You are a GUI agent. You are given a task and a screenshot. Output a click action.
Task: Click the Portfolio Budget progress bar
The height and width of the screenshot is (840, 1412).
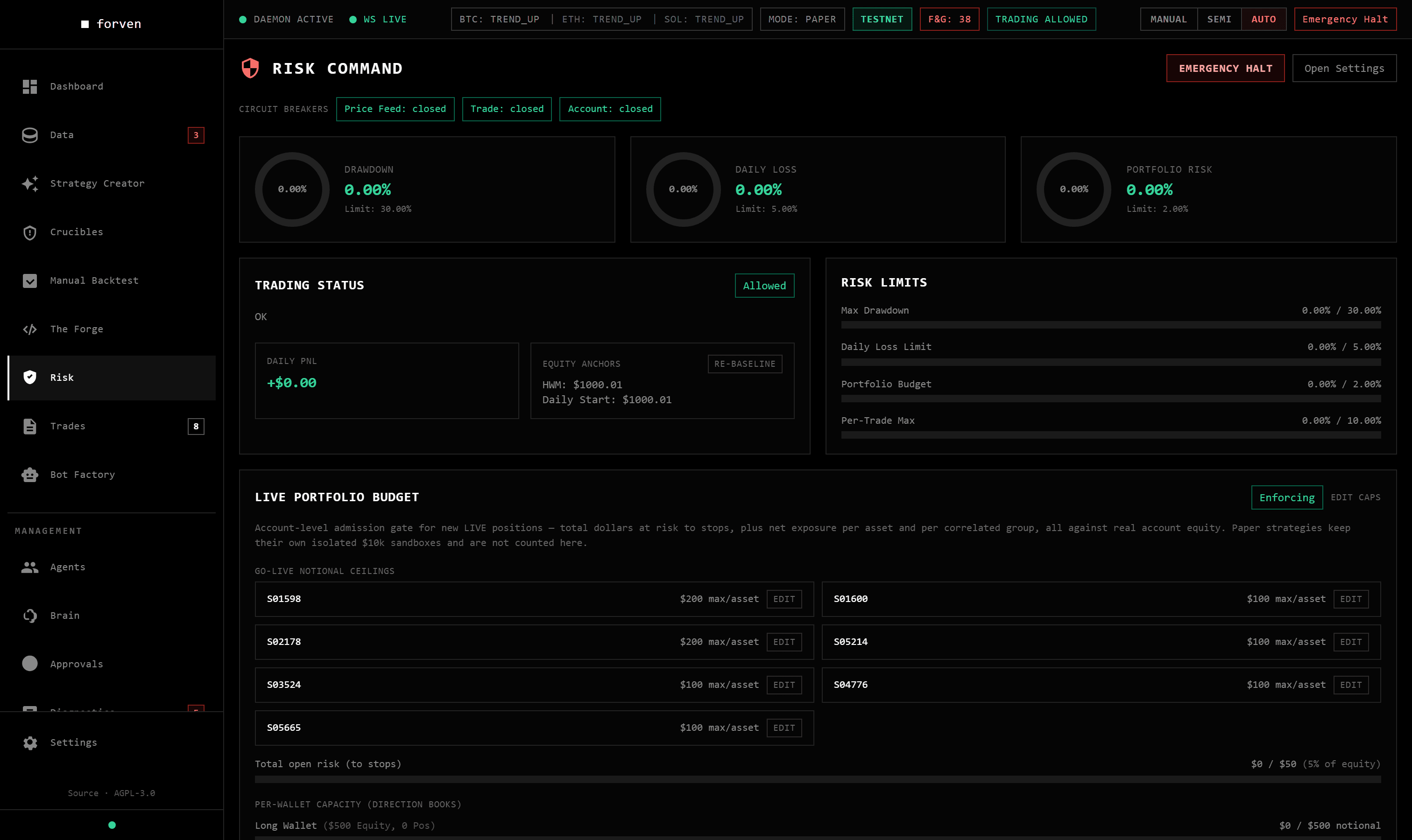[1111, 399]
